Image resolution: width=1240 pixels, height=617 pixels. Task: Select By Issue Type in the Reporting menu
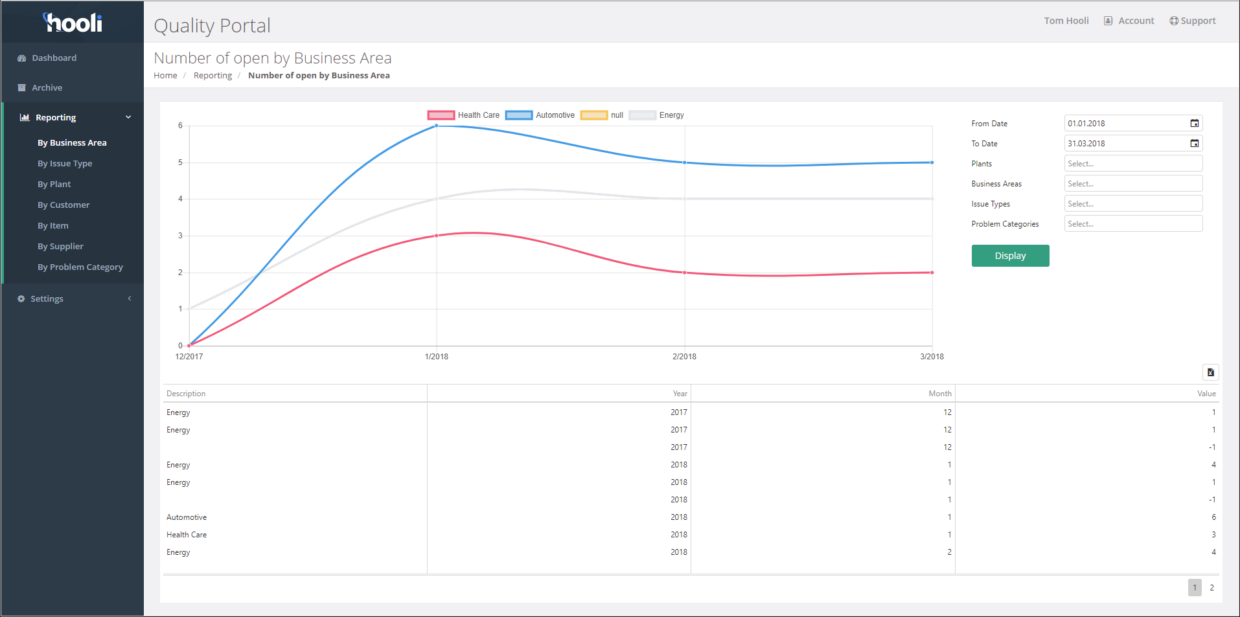point(64,163)
